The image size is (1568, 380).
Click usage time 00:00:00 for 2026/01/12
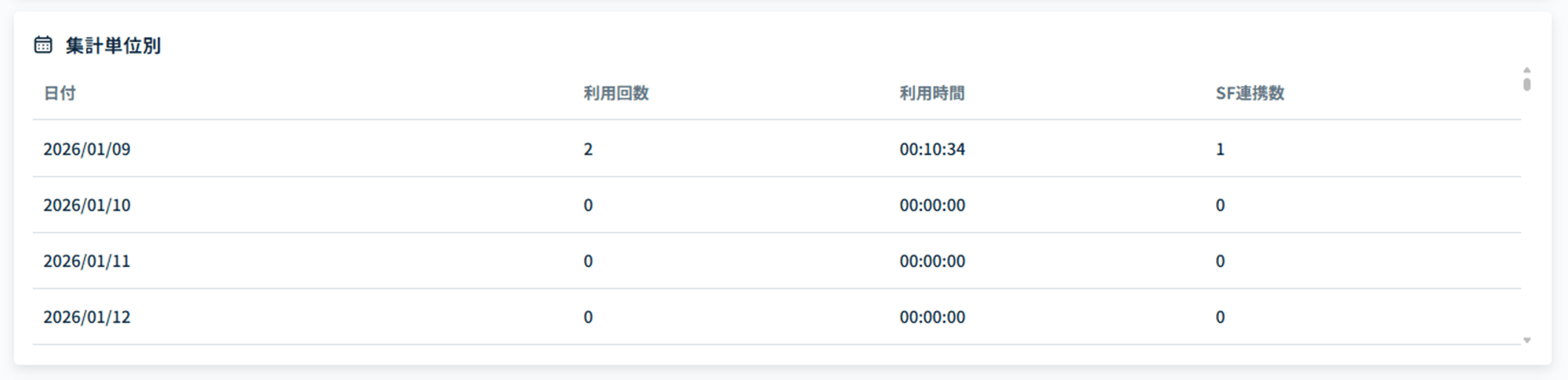932,317
